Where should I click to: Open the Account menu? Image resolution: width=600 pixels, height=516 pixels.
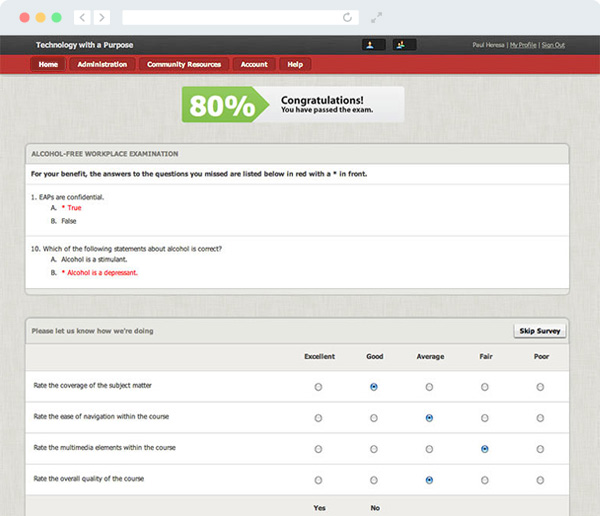pyautogui.click(x=254, y=64)
